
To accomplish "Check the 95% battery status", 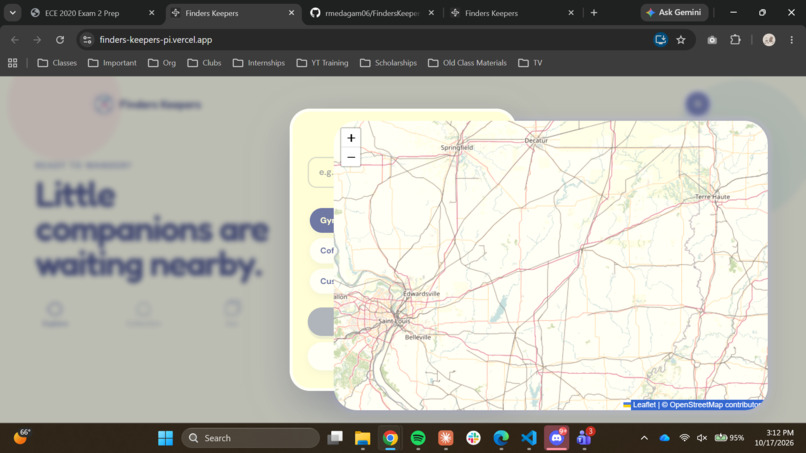I will pyautogui.click(x=729, y=438).
